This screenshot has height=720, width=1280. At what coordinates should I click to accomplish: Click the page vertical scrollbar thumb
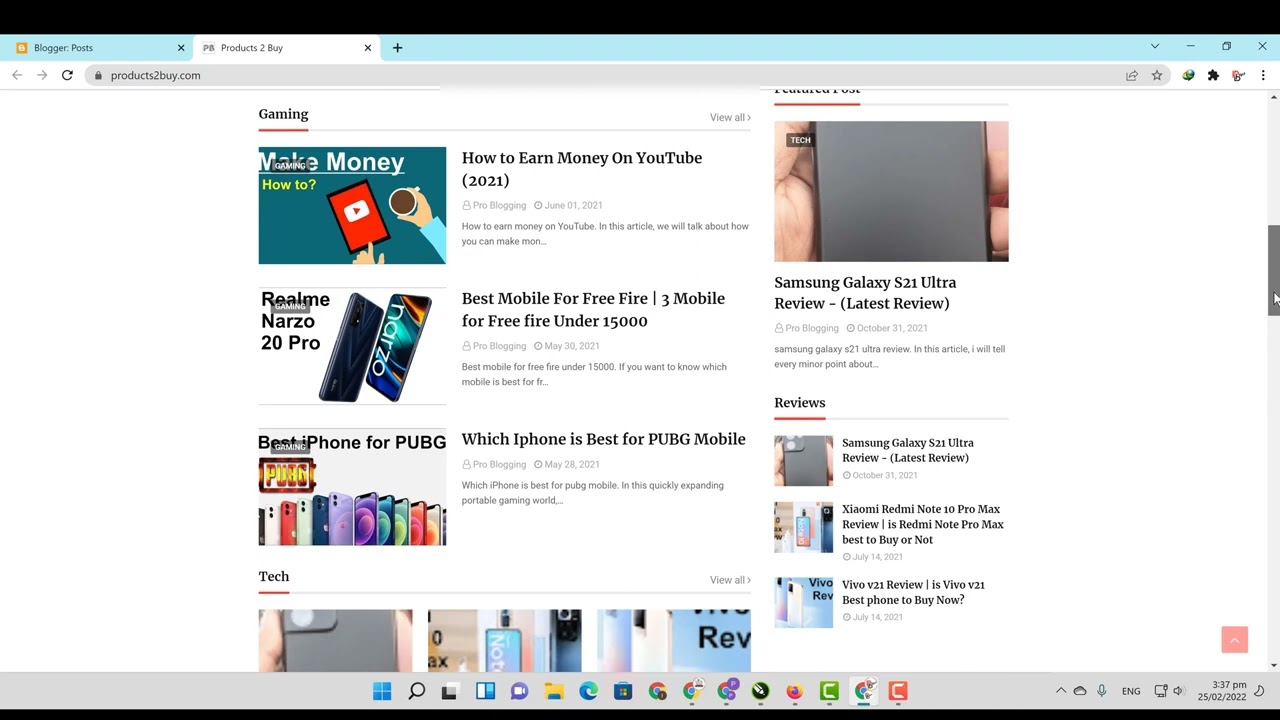tap(1273, 270)
